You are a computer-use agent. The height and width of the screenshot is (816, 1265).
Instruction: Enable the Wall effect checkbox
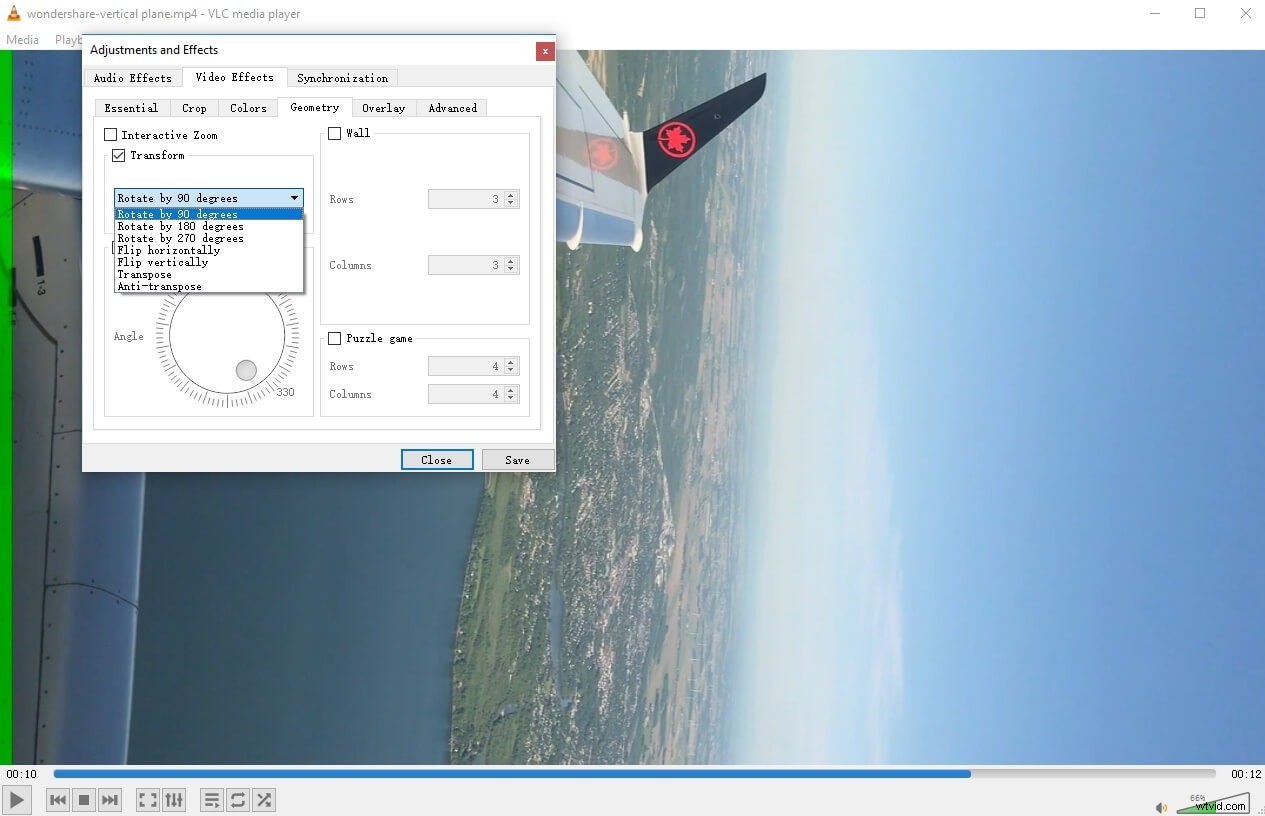pyautogui.click(x=334, y=132)
